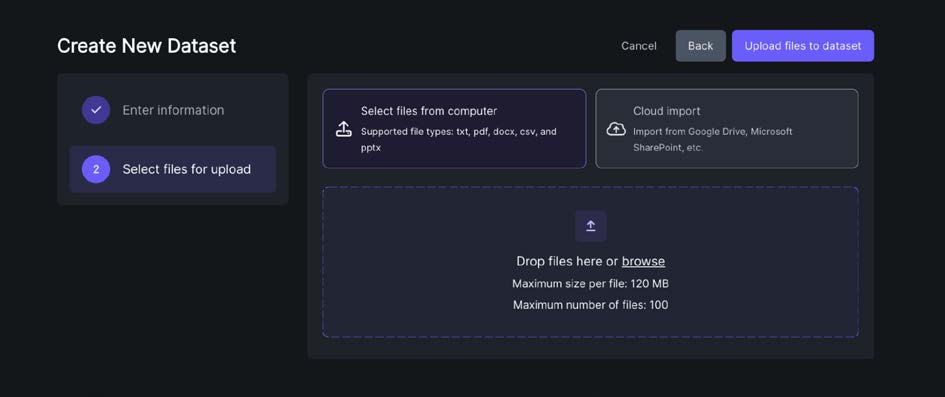Screen dimensions: 945x397
Task: Go back with the Back button
Action: pos(700,46)
